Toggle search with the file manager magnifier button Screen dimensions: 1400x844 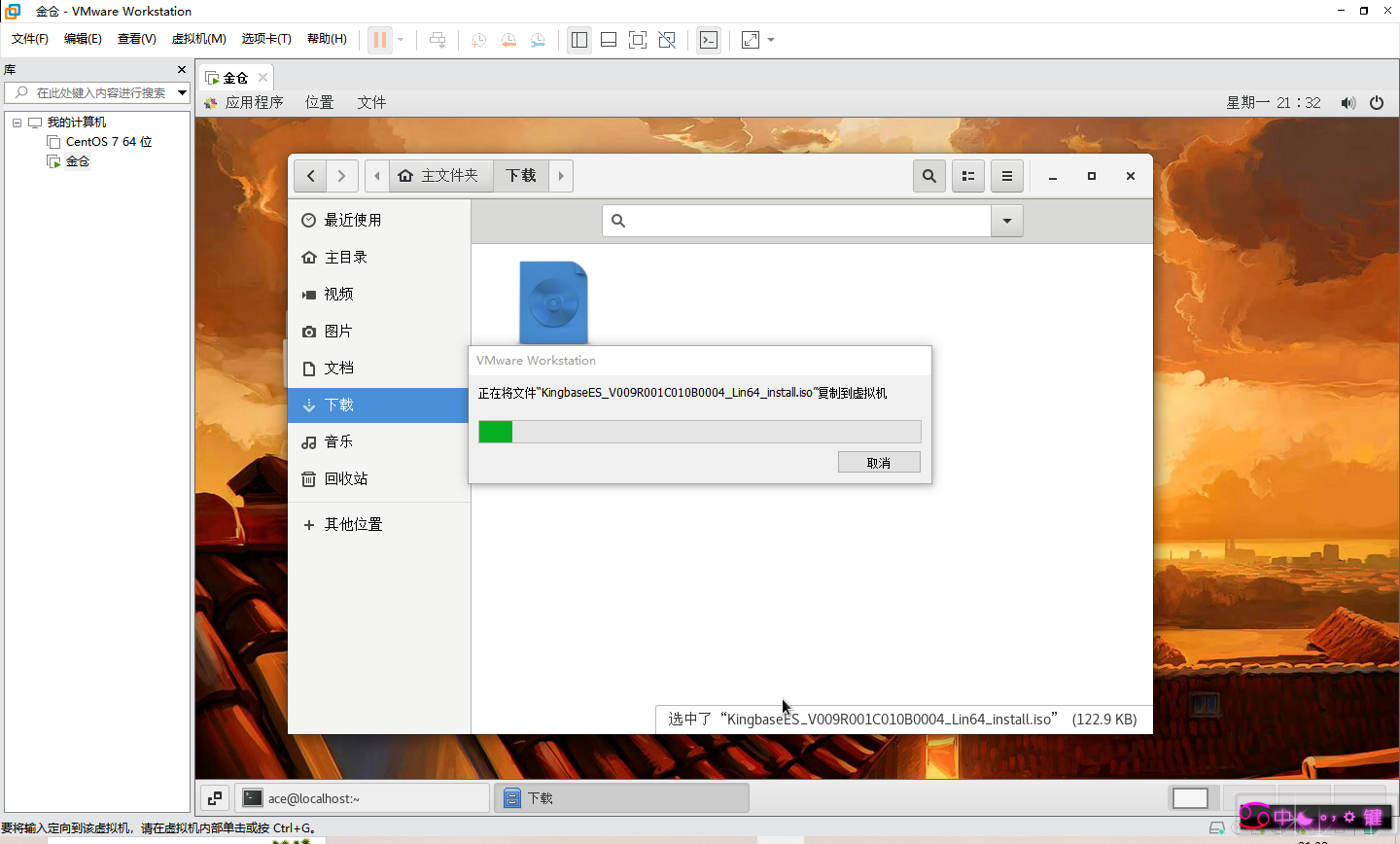click(929, 176)
